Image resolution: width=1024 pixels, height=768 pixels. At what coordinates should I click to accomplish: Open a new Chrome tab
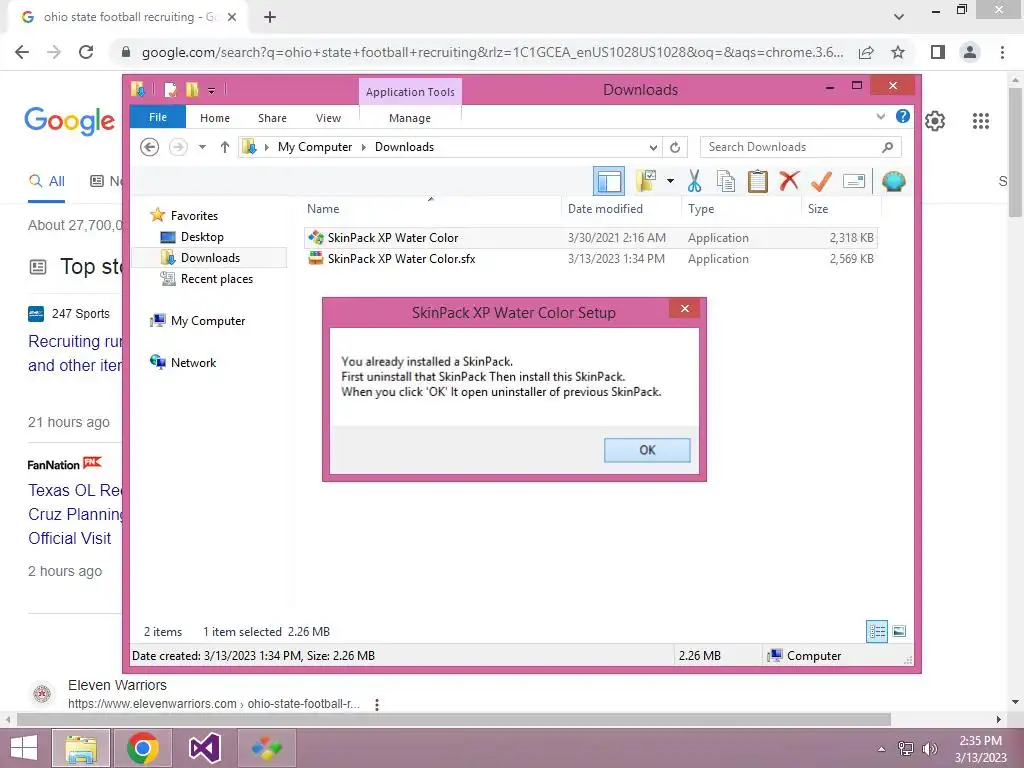pos(270,17)
